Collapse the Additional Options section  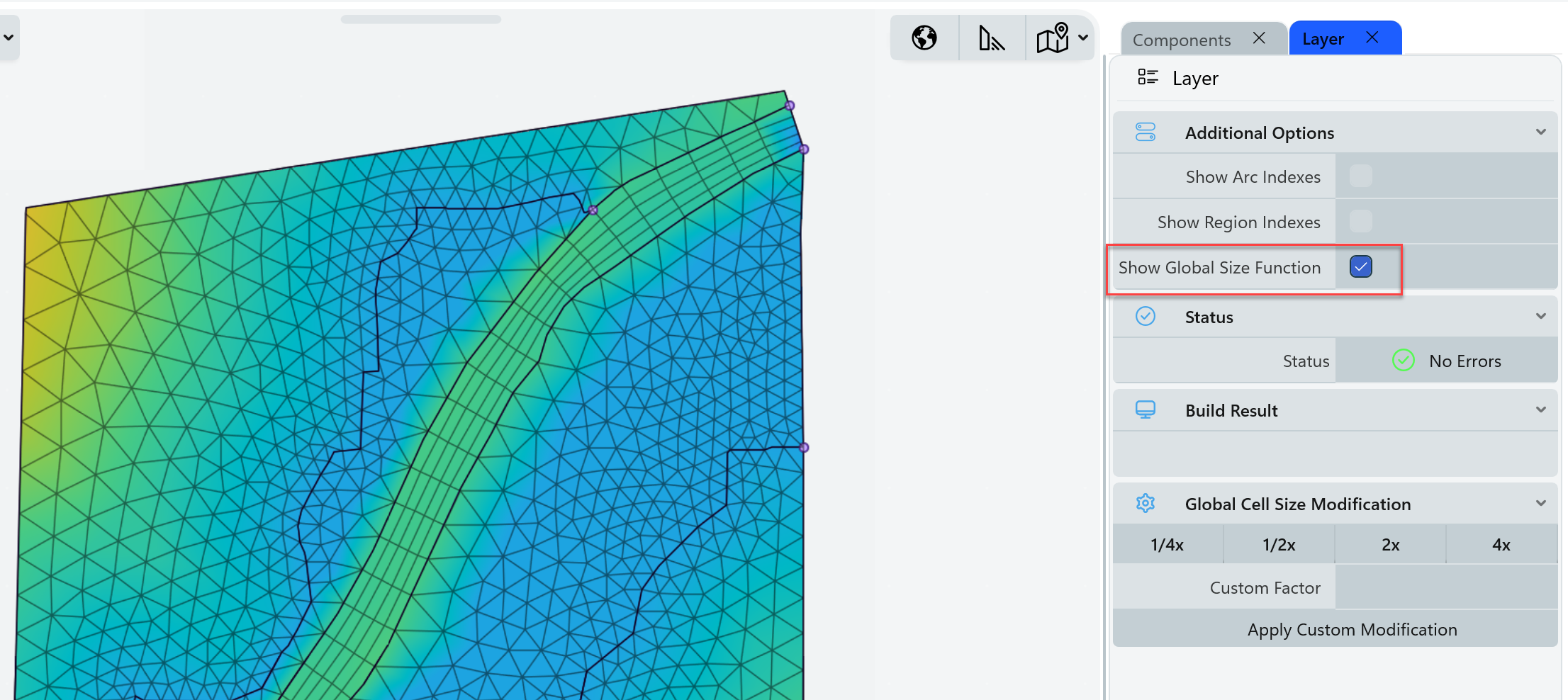(x=1540, y=132)
